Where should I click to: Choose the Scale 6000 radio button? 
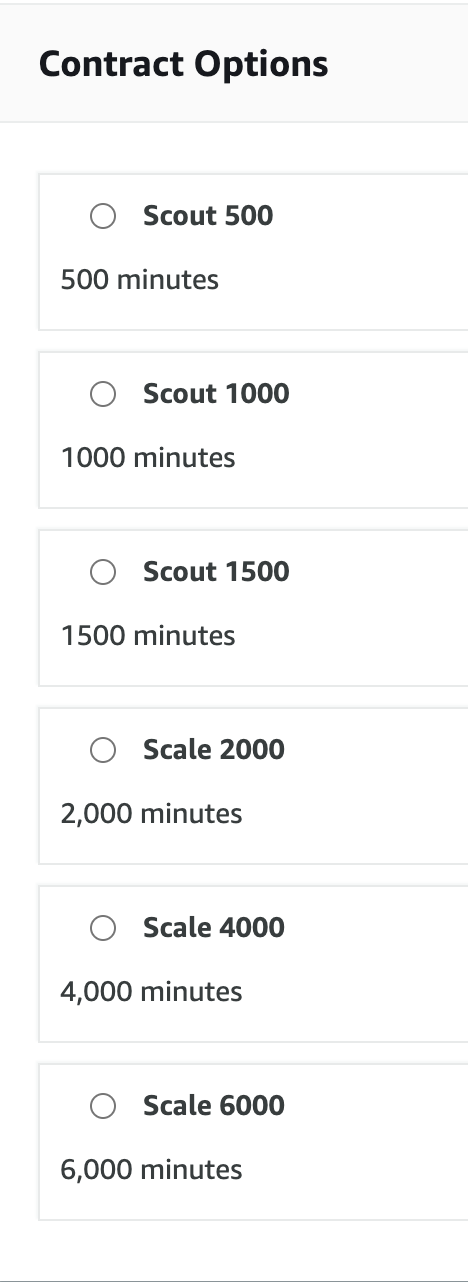click(x=103, y=1106)
